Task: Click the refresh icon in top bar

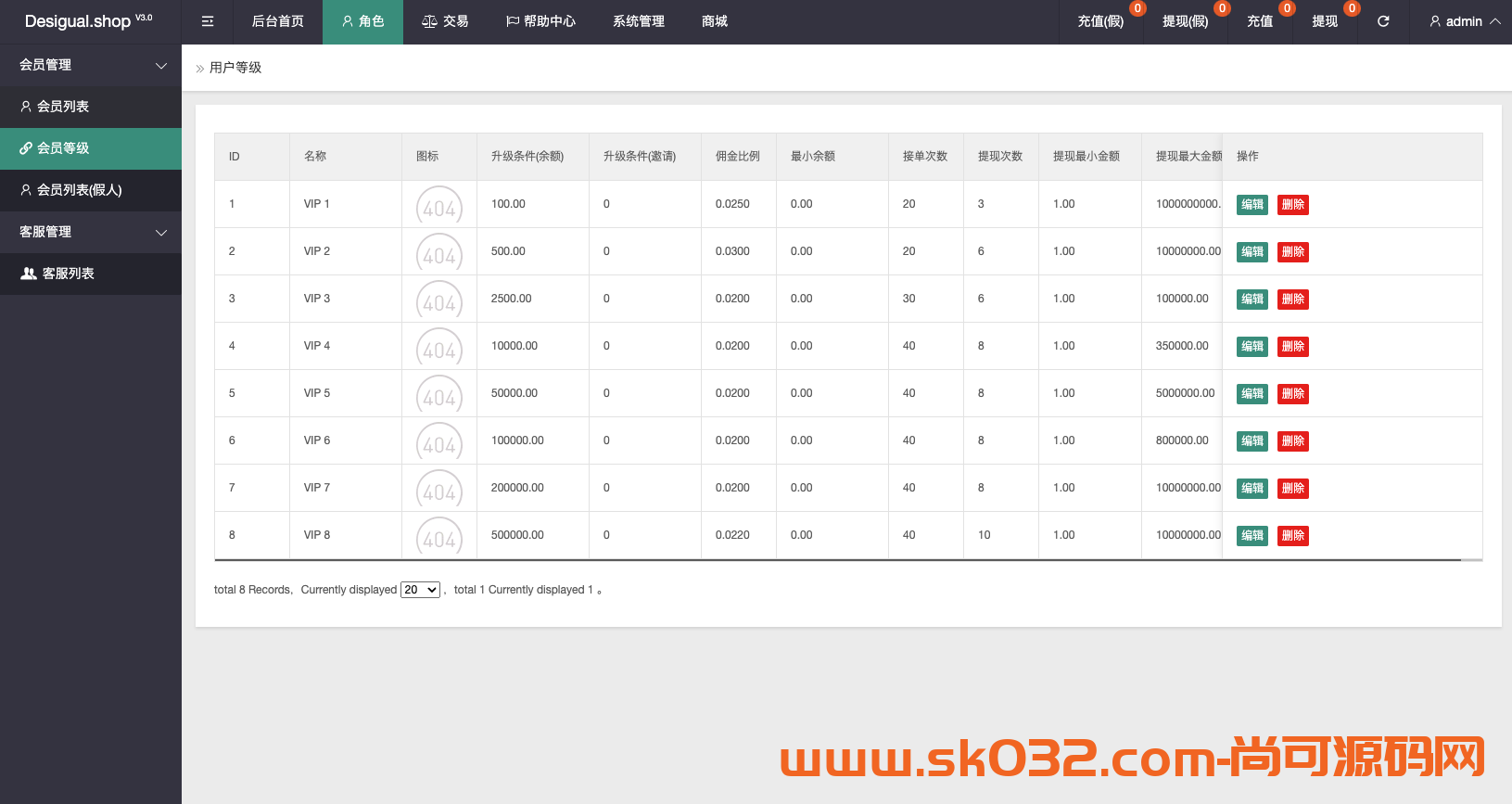Action: 1383,21
